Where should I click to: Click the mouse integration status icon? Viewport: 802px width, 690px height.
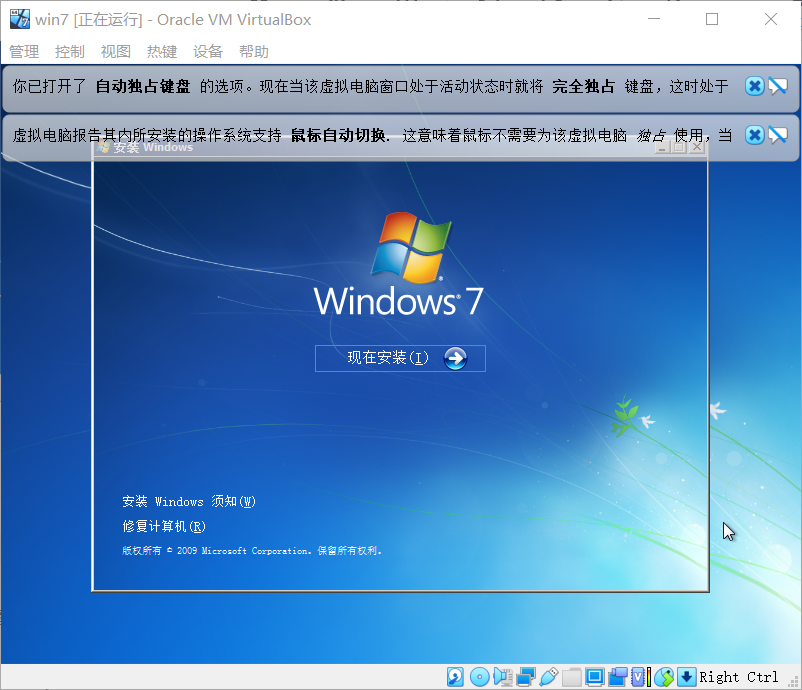663,677
